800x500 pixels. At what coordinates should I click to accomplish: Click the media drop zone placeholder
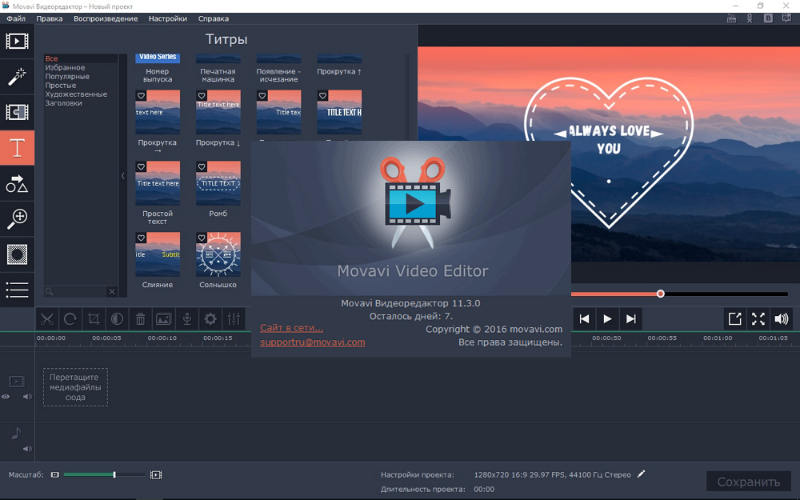point(76,387)
